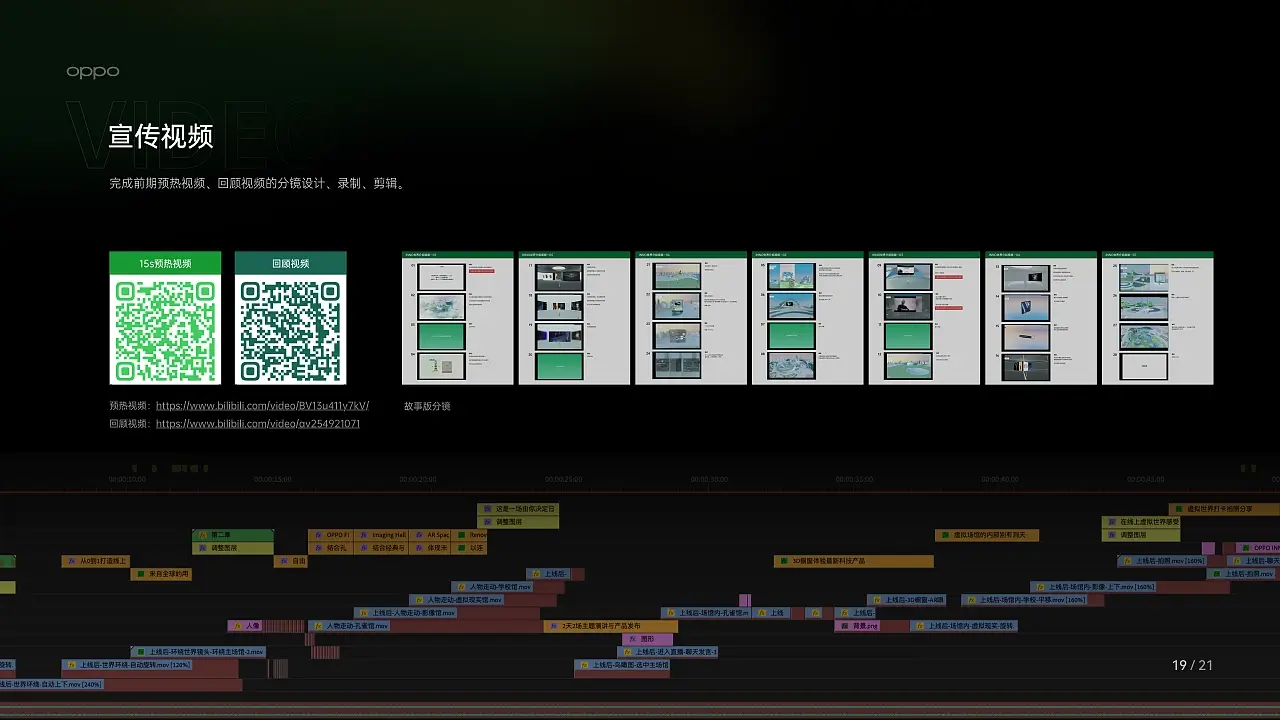The image size is (1280, 720).
Task: Click the page indicator 19 / 21
Action: click(1192, 665)
